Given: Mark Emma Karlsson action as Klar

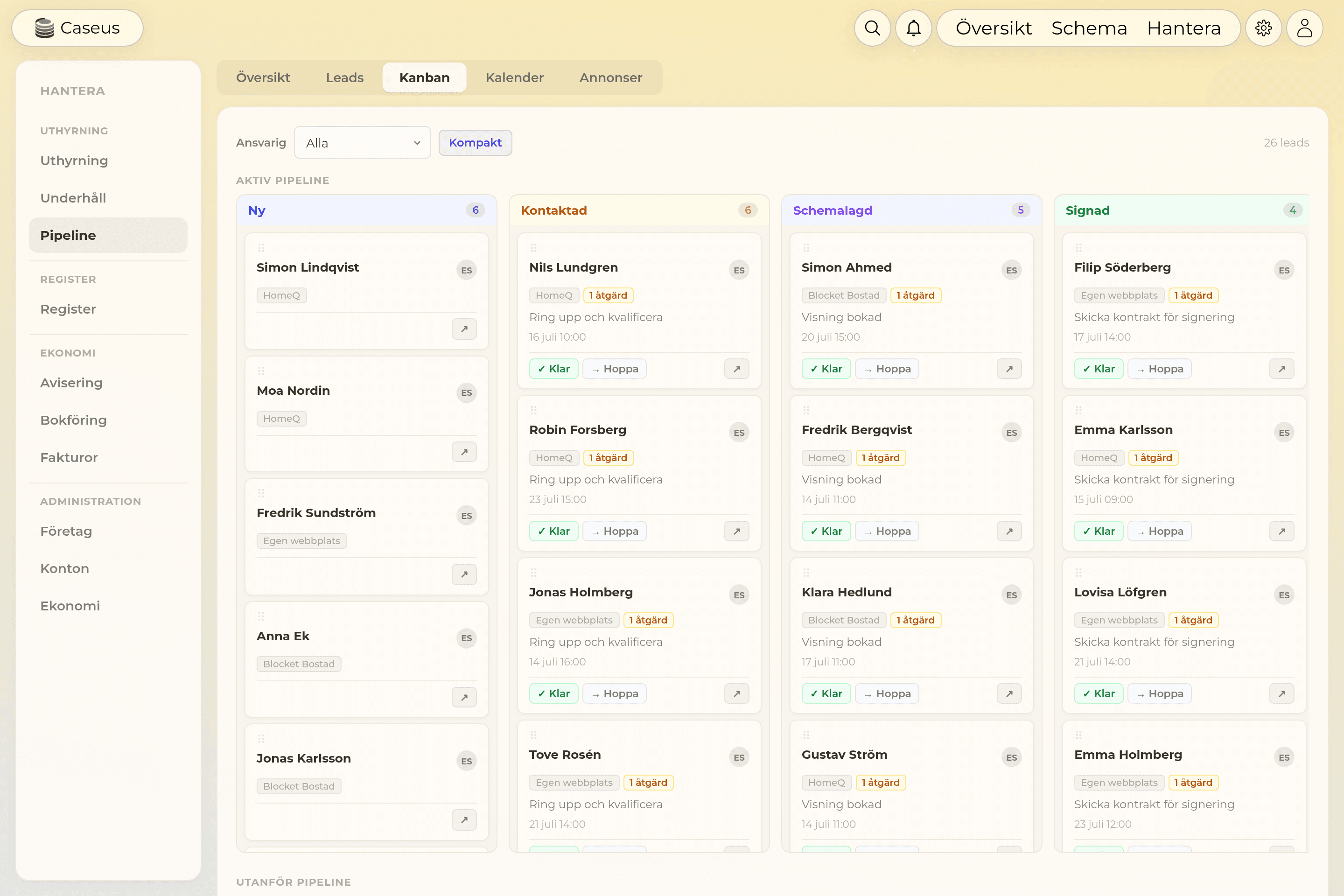Looking at the screenshot, I should pos(1098,531).
